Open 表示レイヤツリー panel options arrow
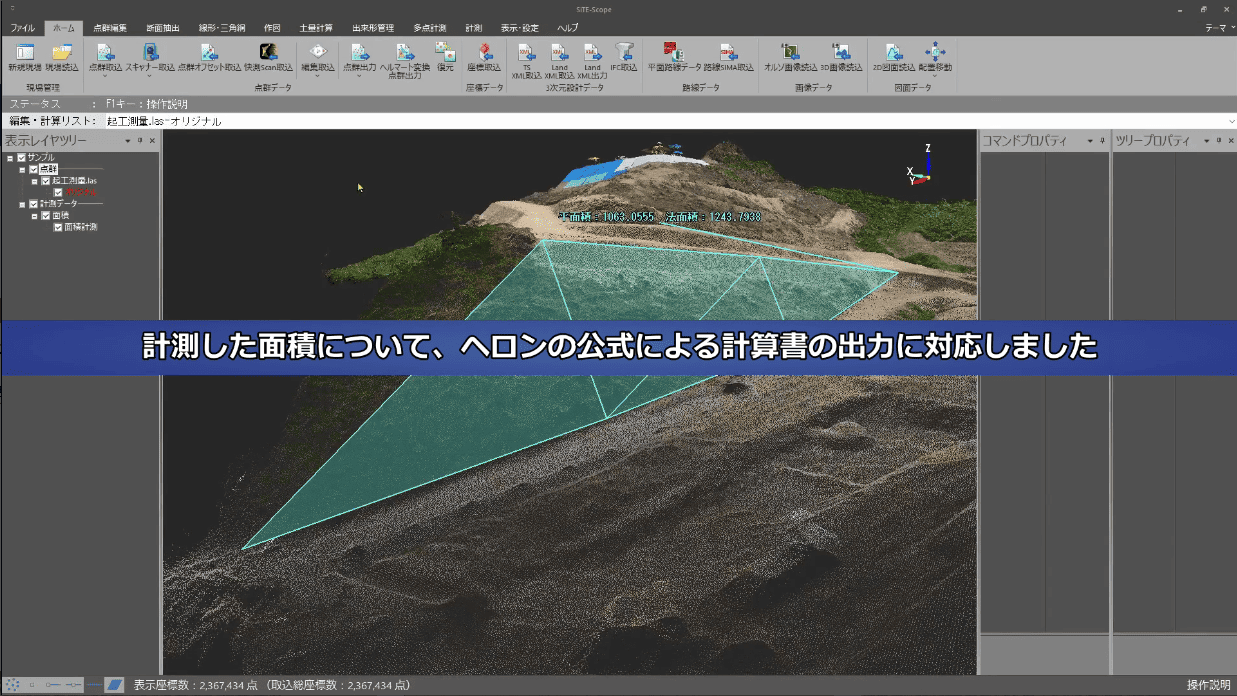The height and width of the screenshot is (696, 1237). pyautogui.click(x=128, y=141)
